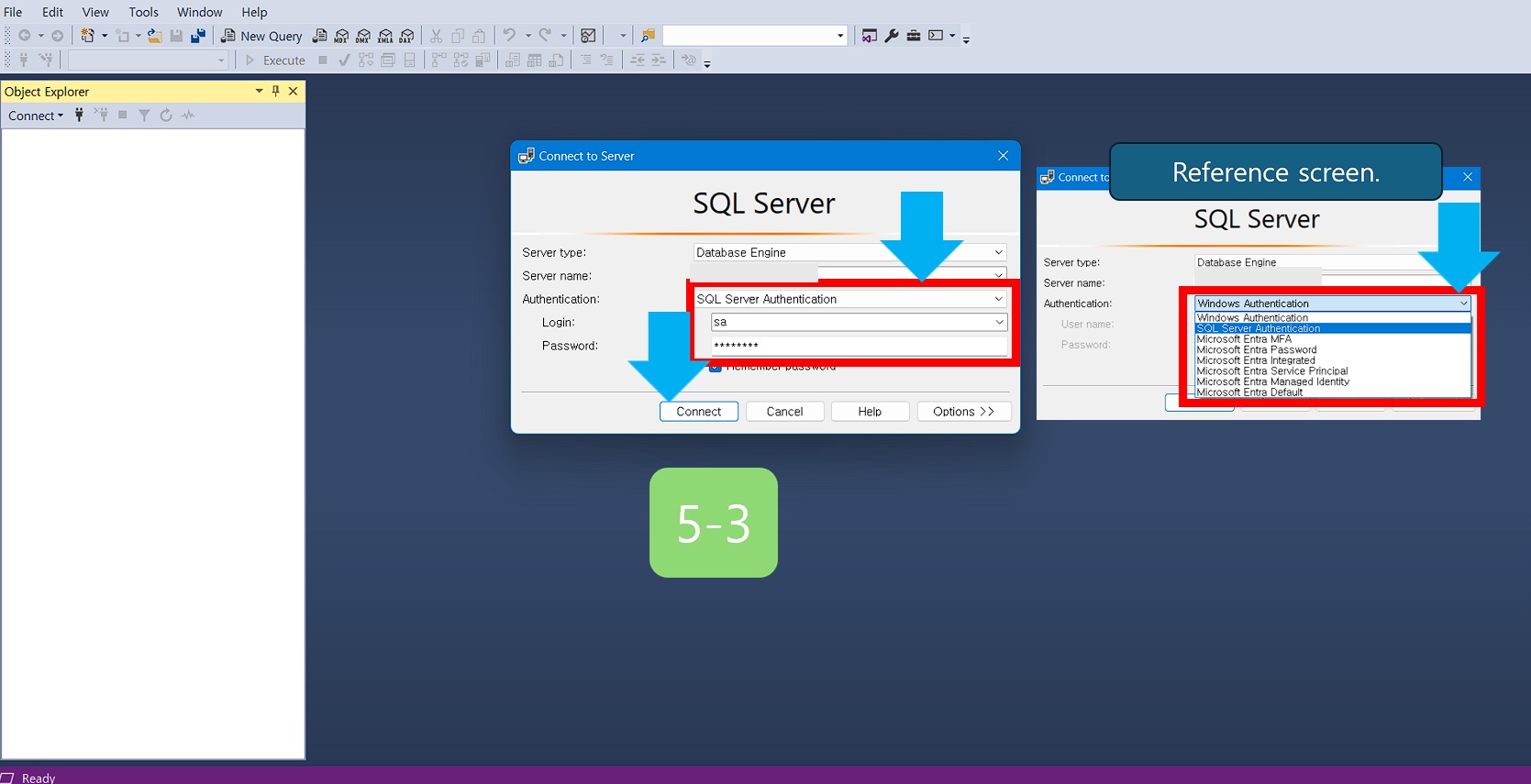Click the Refresh icon in Object Explorer
The image size is (1531, 784).
[x=166, y=115]
